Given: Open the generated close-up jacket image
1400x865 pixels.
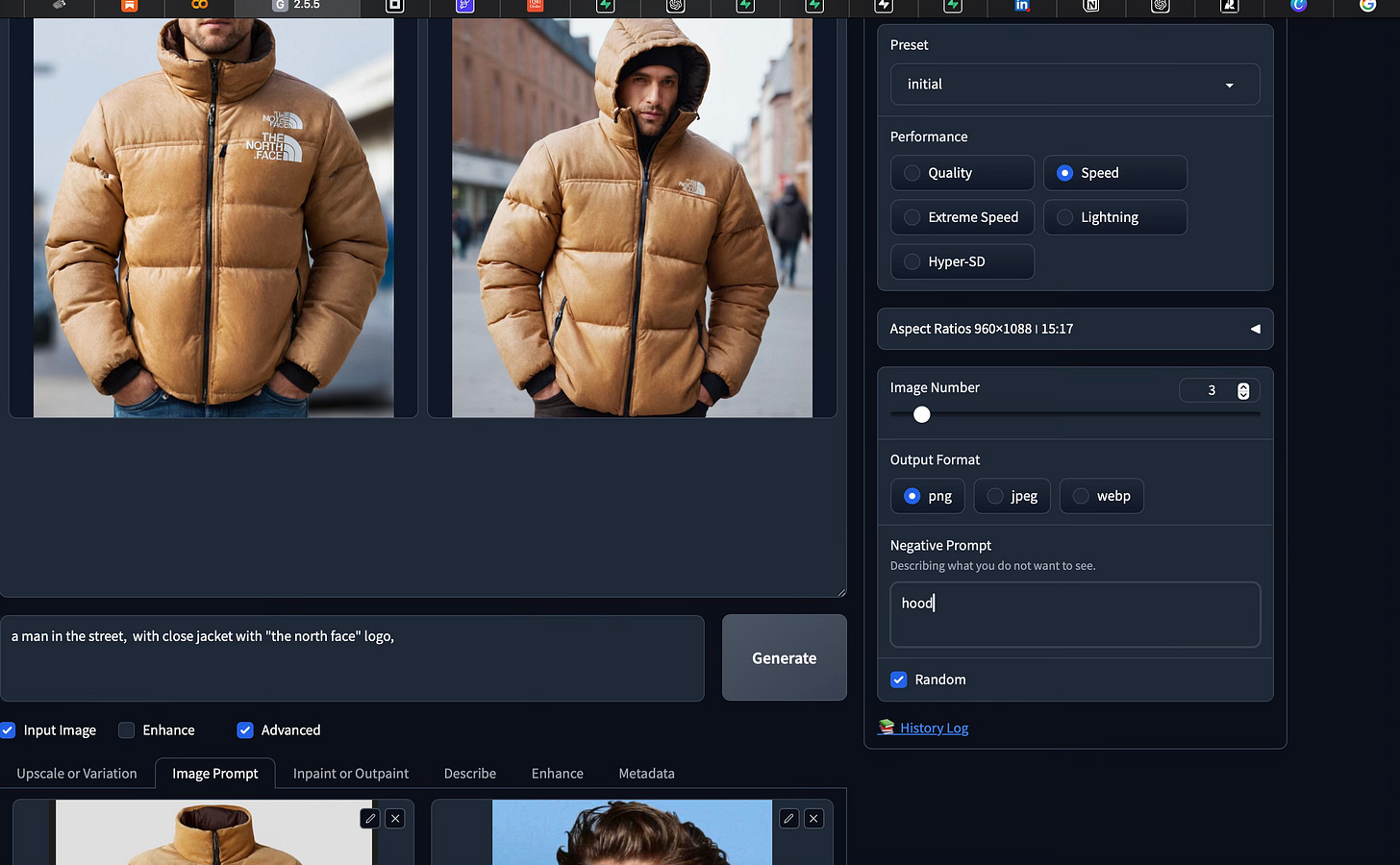Looking at the screenshot, I should 213,217.
